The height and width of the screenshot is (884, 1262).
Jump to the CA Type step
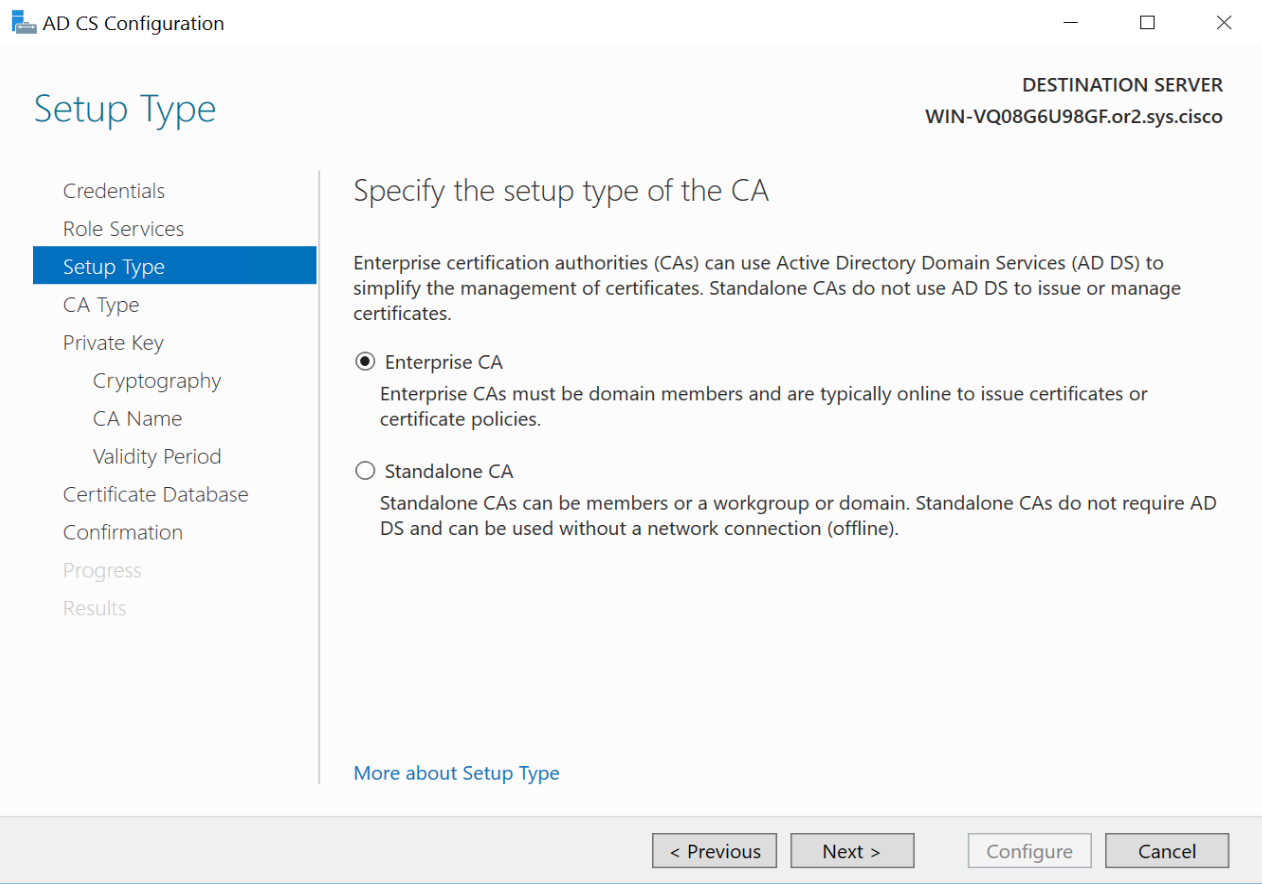101,305
